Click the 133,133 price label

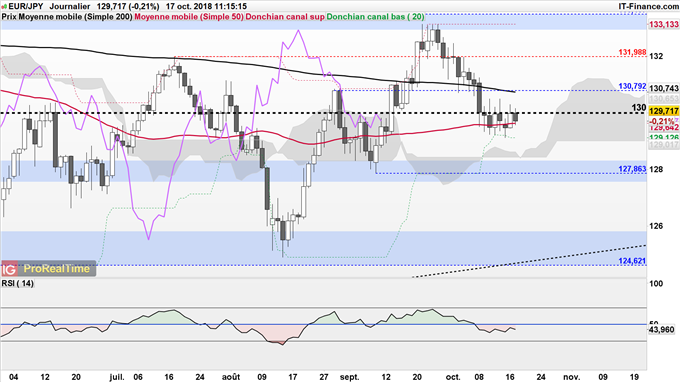pos(663,25)
